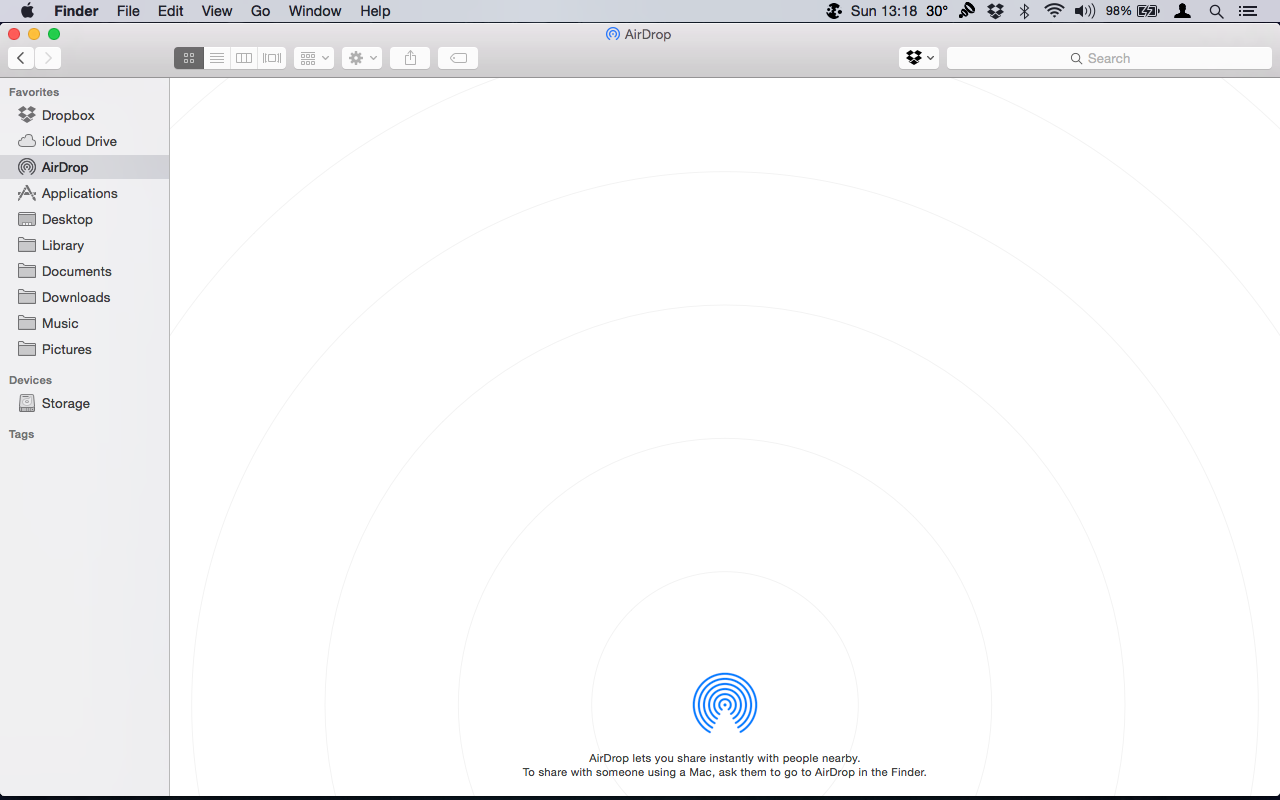
Task: Click the Wi-Fi menu bar icon
Action: coord(1054,11)
